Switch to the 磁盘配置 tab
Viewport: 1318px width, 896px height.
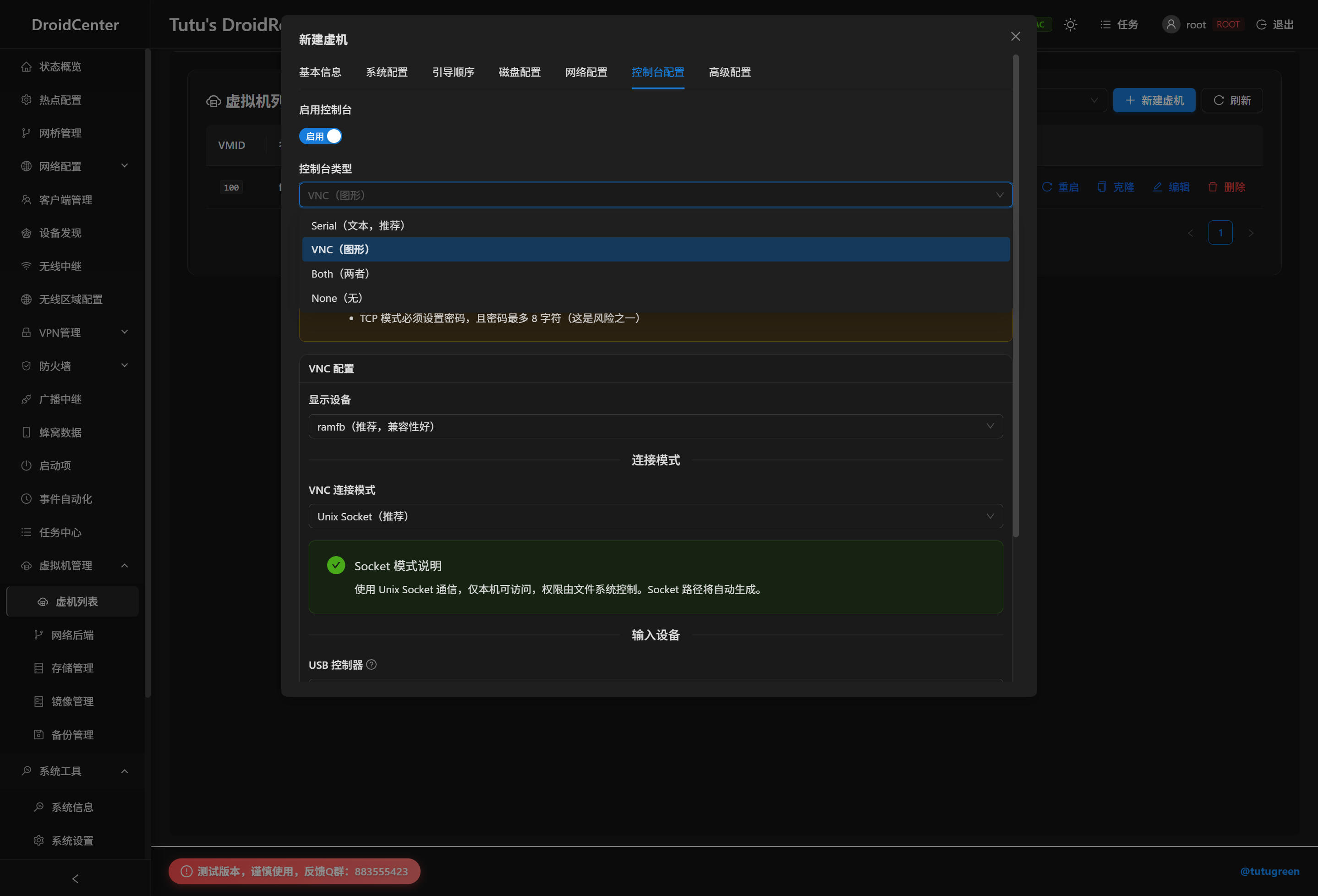point(519,72)
